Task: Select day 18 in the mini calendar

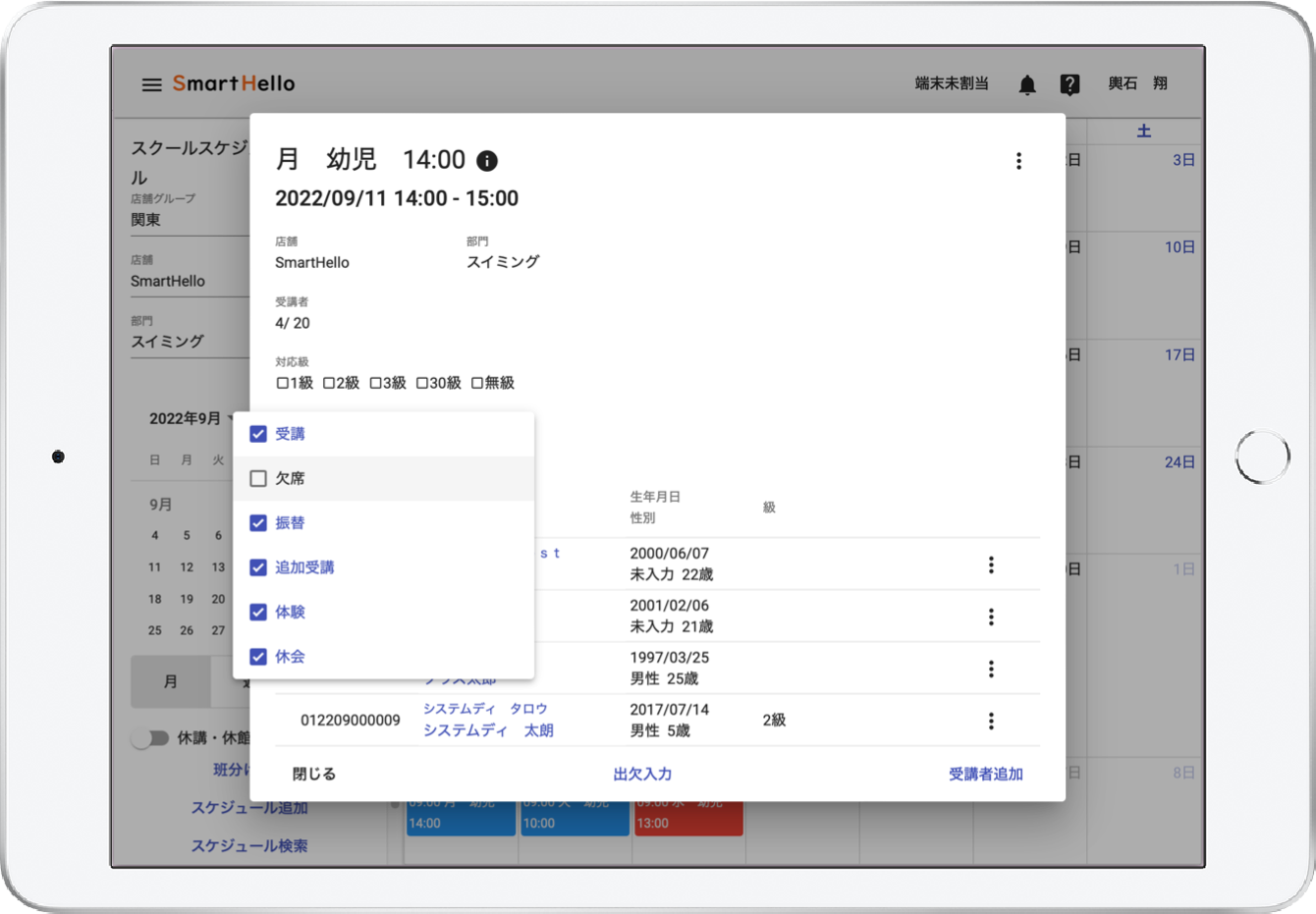Action: [155, 599]
